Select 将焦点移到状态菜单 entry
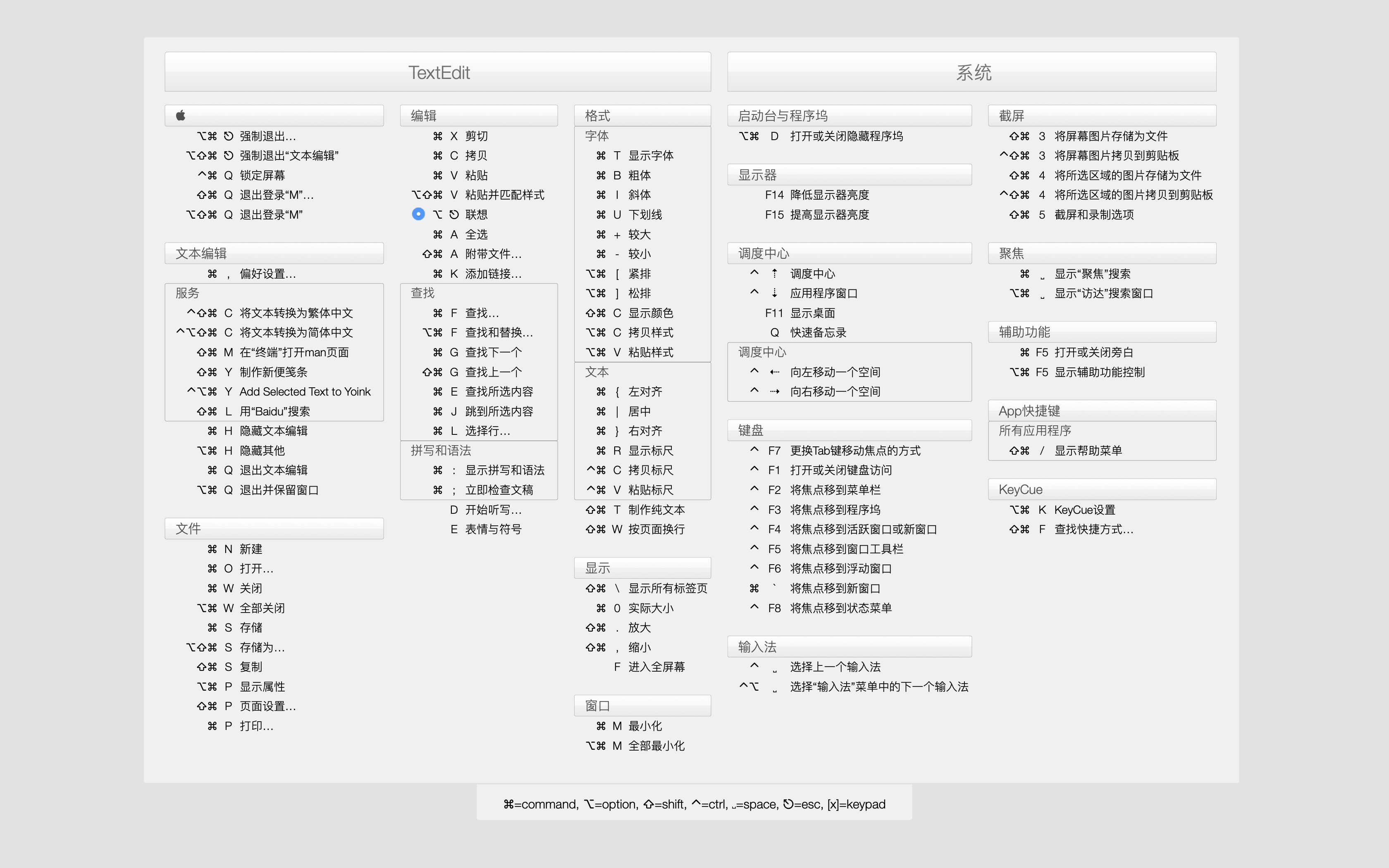 coord(821,608)
